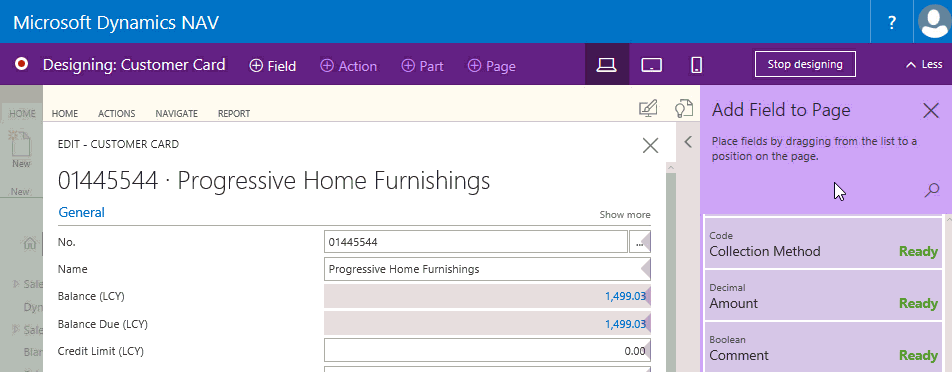Open the HOME tab on Customer Card
This screenshot has width=952, height=372.
click(64, 113)
